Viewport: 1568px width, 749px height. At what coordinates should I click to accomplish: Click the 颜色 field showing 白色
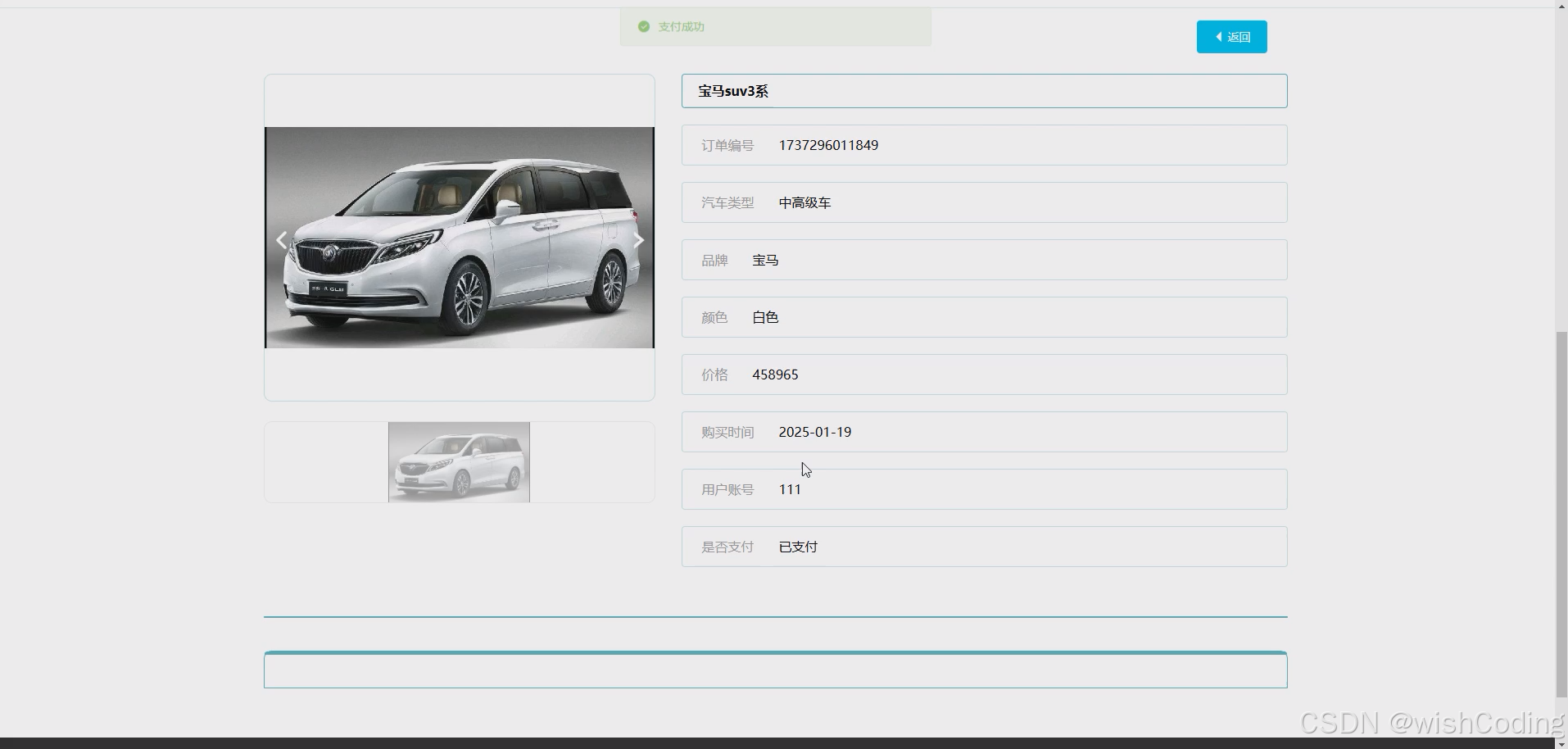coord(983,317)
